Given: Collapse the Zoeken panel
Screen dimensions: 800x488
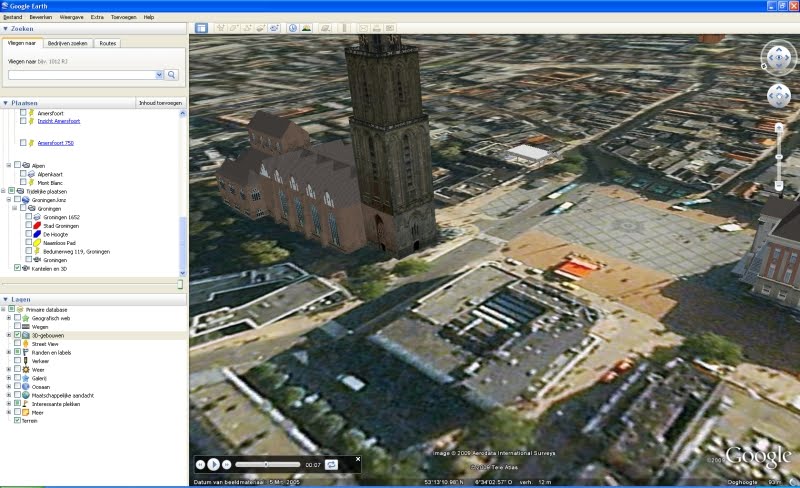Looking at the screenshot, I should (x=5, y=29).
